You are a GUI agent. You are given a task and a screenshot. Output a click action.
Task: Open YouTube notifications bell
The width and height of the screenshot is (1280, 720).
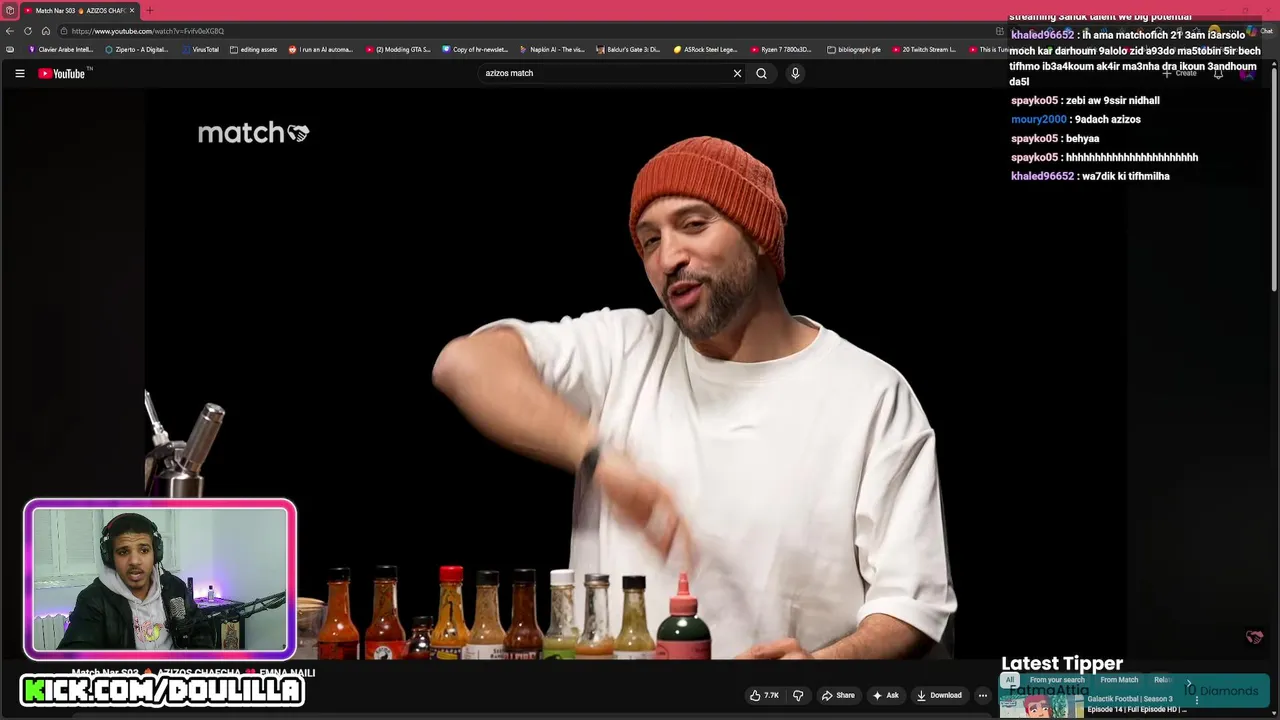1218,73
